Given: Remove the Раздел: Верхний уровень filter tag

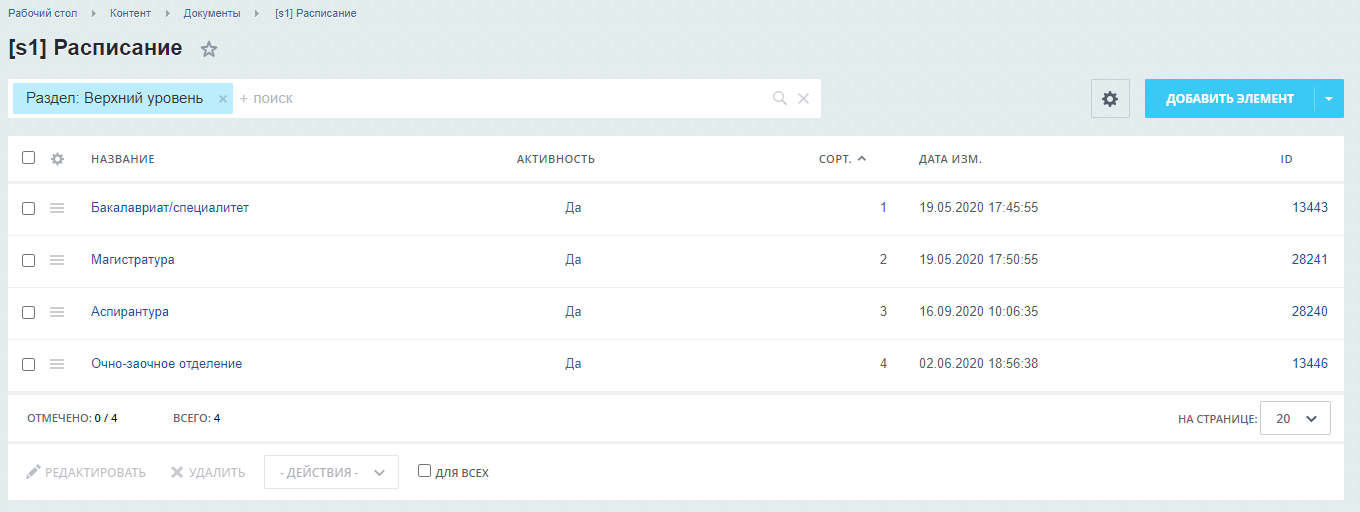Looking at the screenshot, I should [x=223, y=99].
